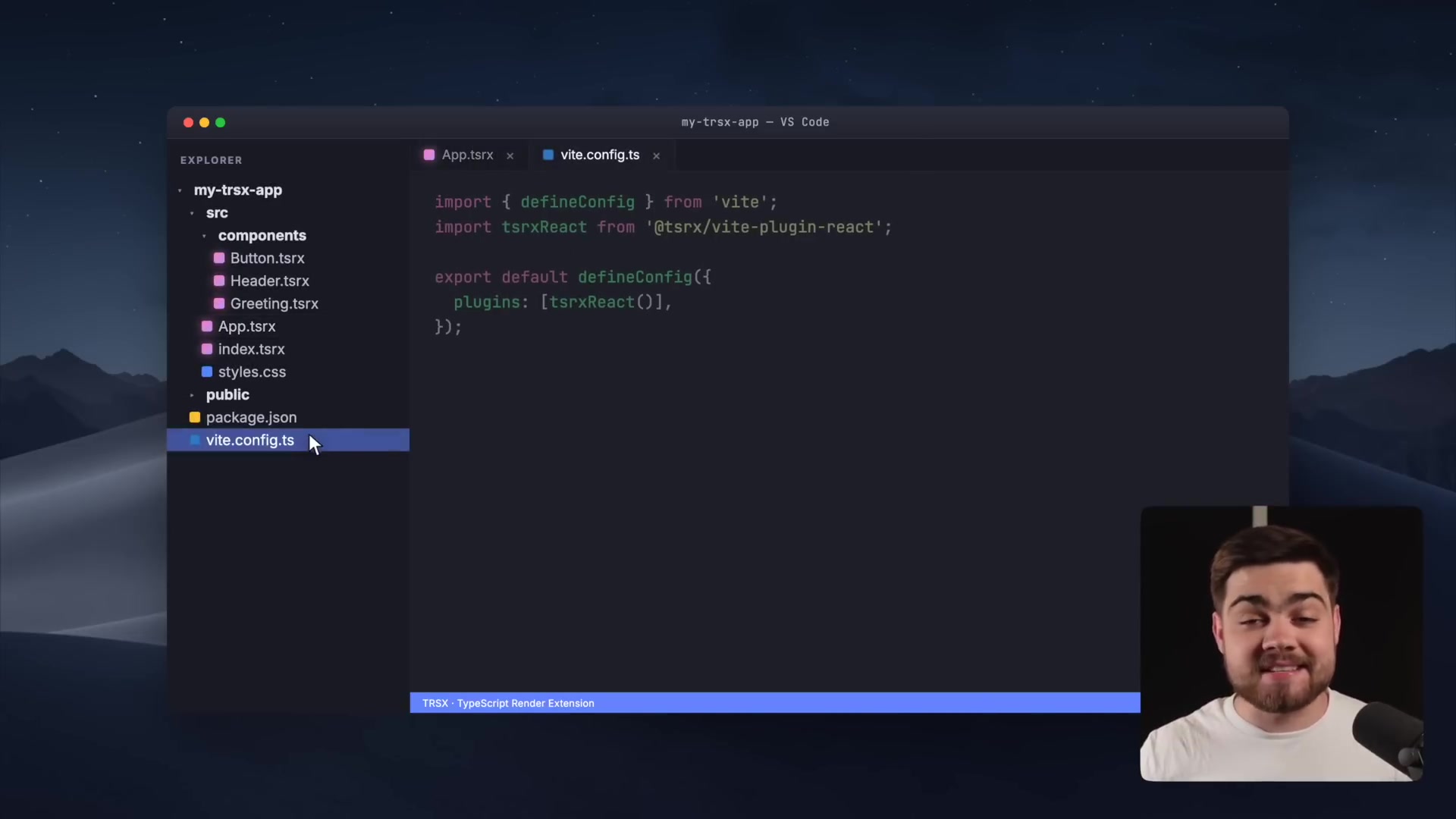Click the tsrxReact() call in plugins array

pyautogui.click(x=601, y=302)
